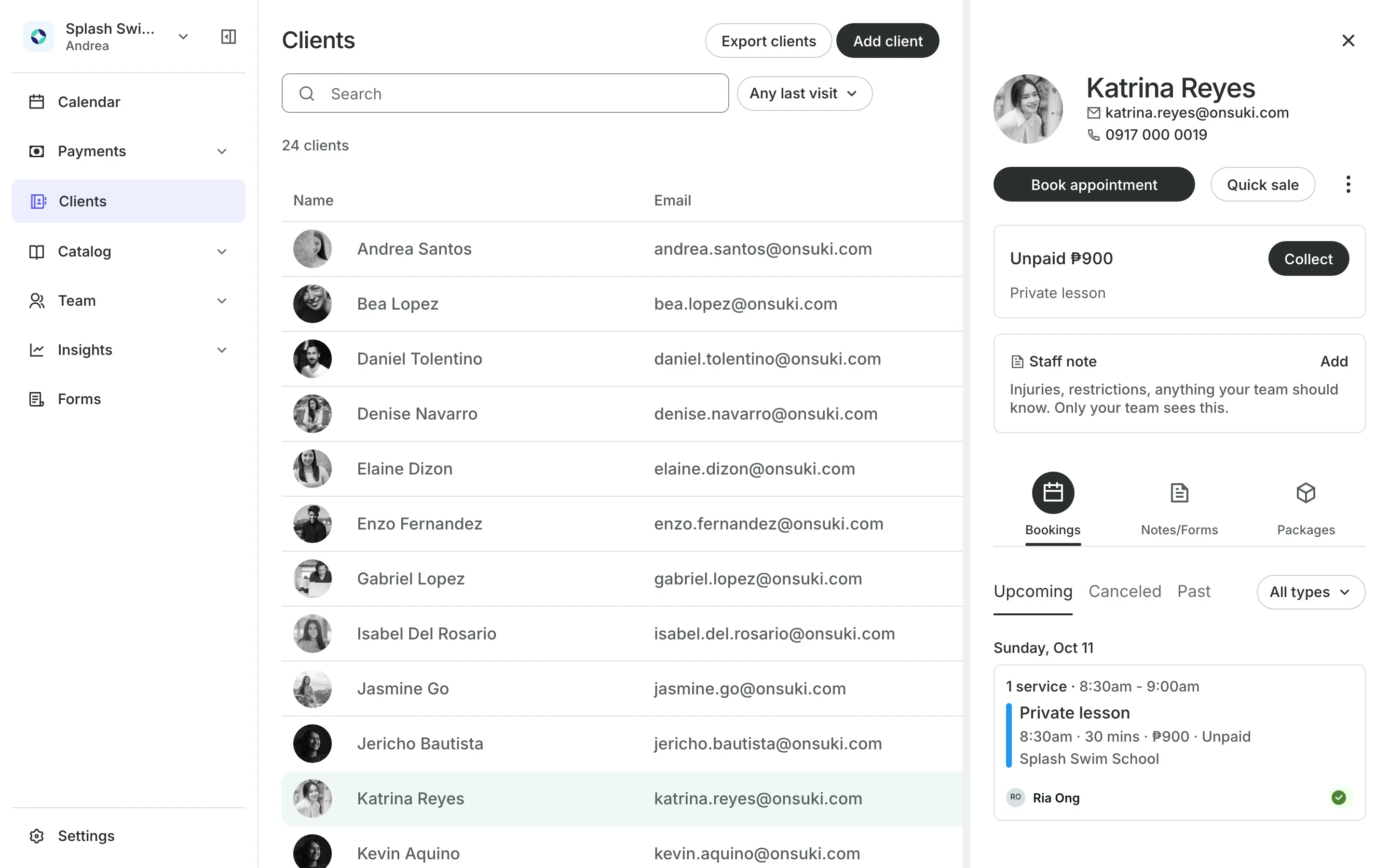Open the business switcher chevron
Screen dimensions: 1389x868
point(183,37)
